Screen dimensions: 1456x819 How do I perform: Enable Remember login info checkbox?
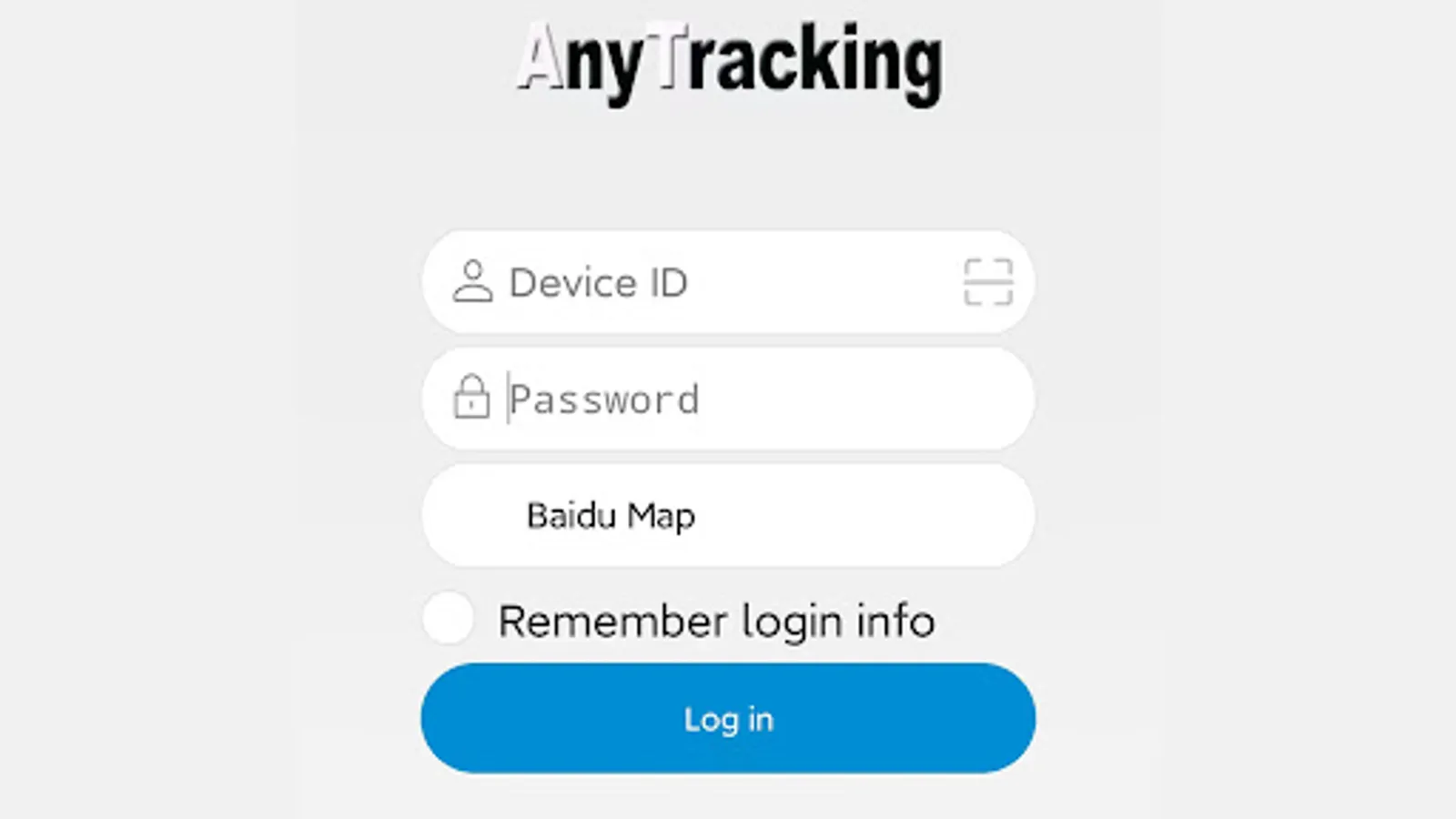pos(449,618)
